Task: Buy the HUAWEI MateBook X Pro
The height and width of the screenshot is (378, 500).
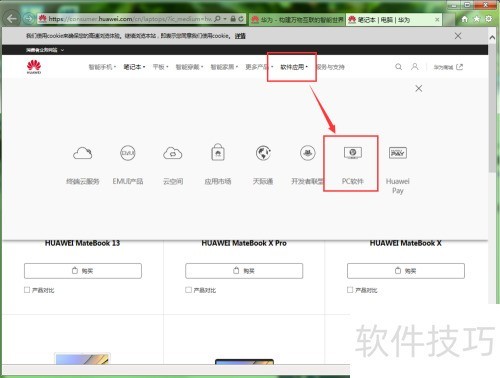Action: (x=244, y=271)
